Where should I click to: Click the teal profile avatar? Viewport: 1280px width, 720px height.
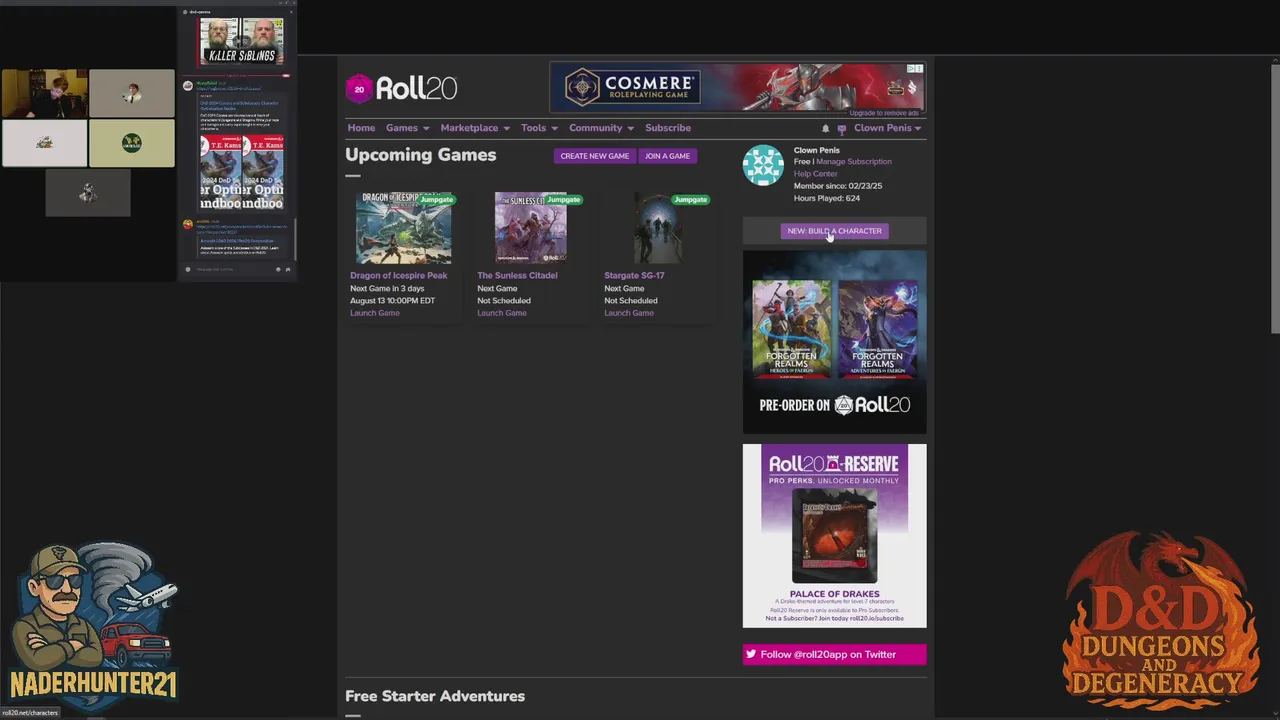tap(763, 166)
